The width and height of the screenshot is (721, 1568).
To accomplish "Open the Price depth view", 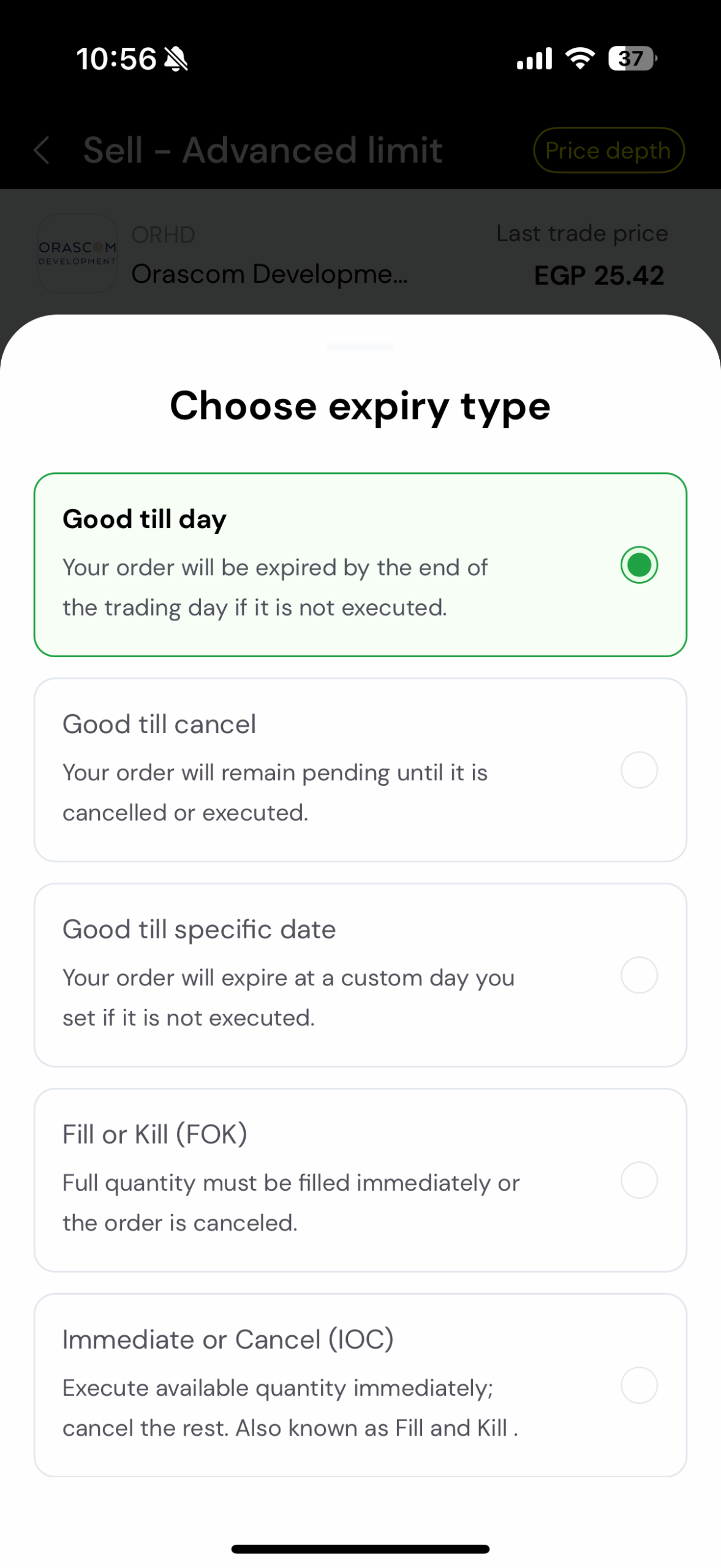I will coord(608,150).
